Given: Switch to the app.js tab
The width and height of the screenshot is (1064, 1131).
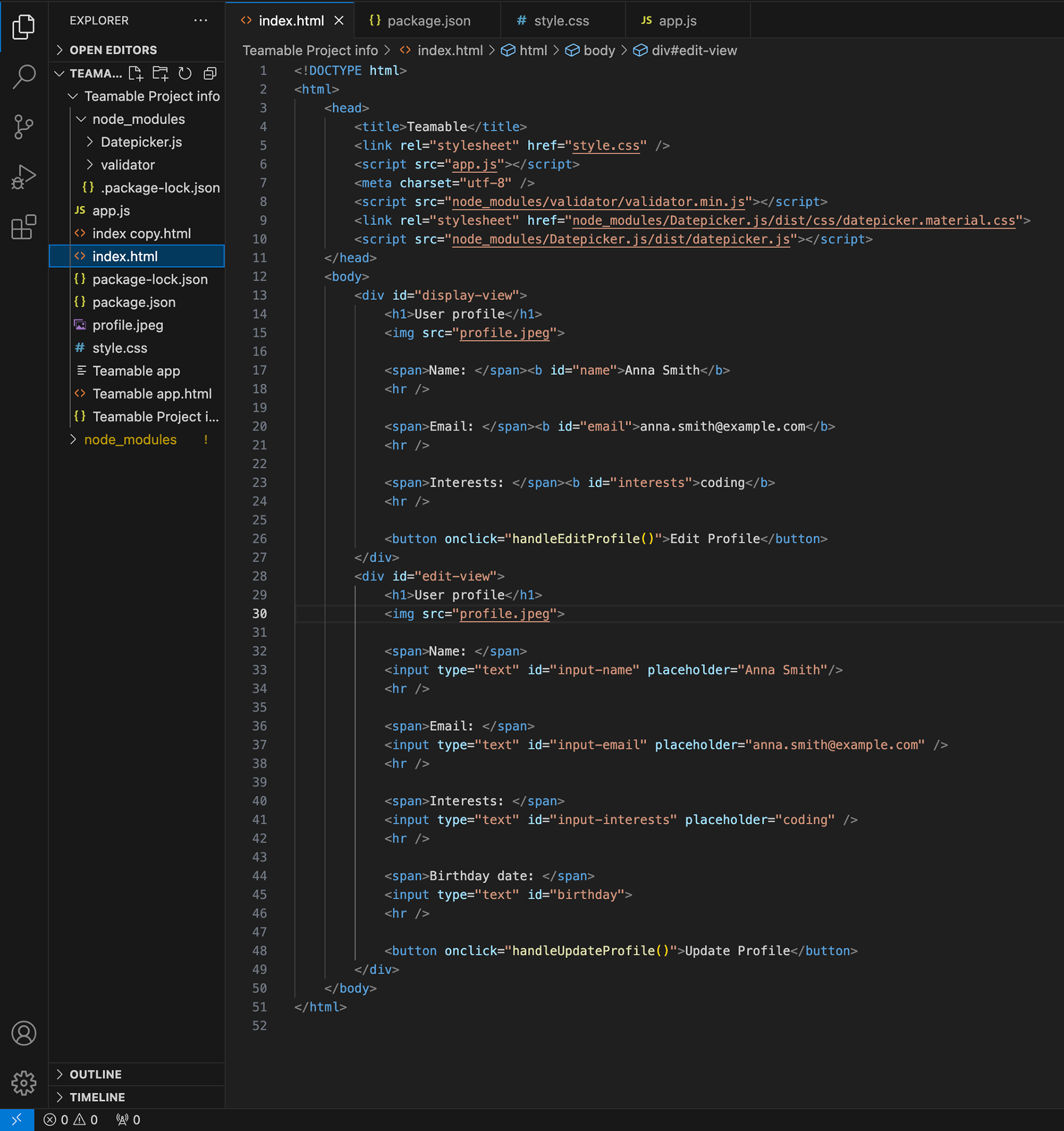Looking at the screenshot, I should (687, 21).
